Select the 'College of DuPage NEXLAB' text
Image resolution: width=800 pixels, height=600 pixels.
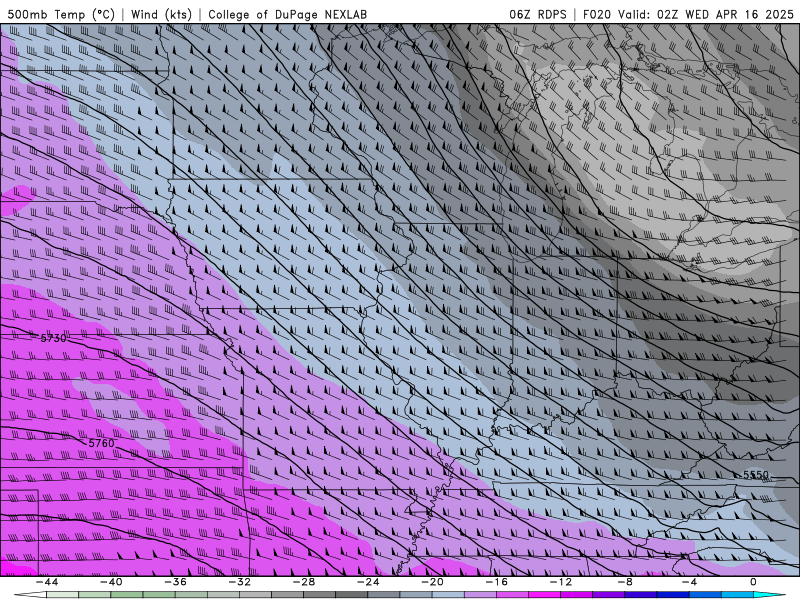[x=287, y=14]
